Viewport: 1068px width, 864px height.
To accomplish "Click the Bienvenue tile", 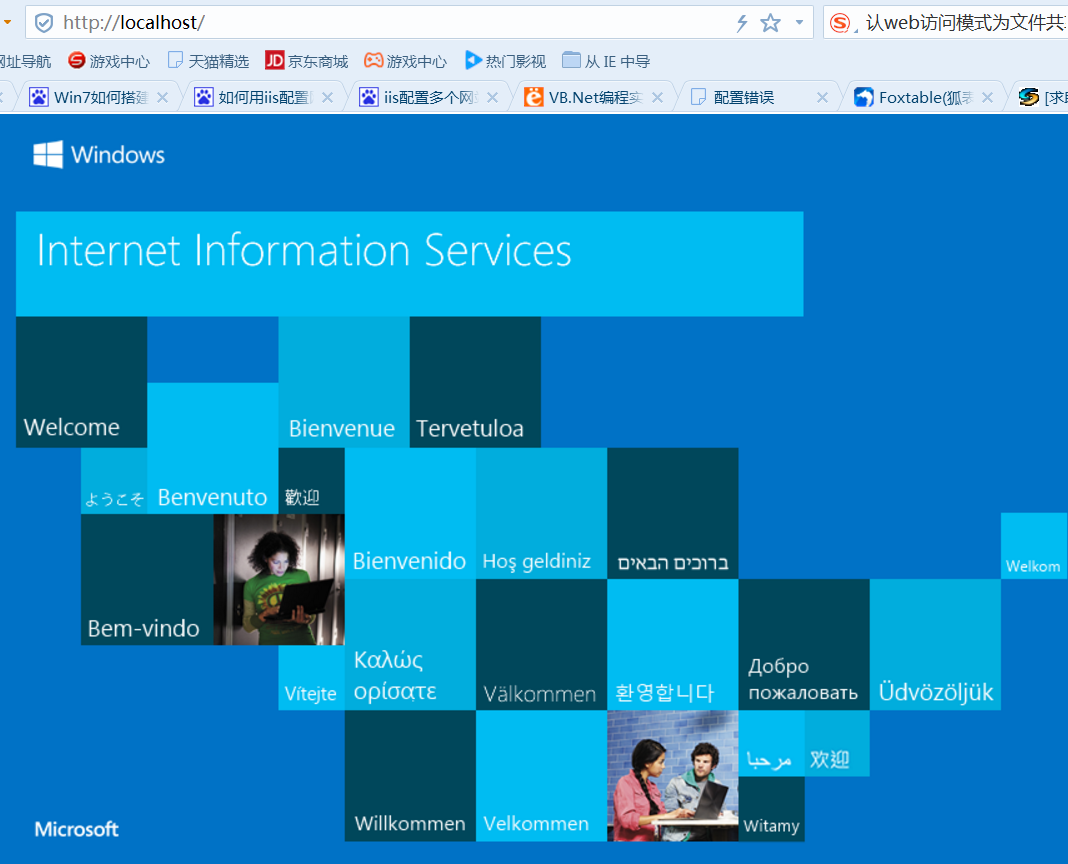I will [344, 382].
